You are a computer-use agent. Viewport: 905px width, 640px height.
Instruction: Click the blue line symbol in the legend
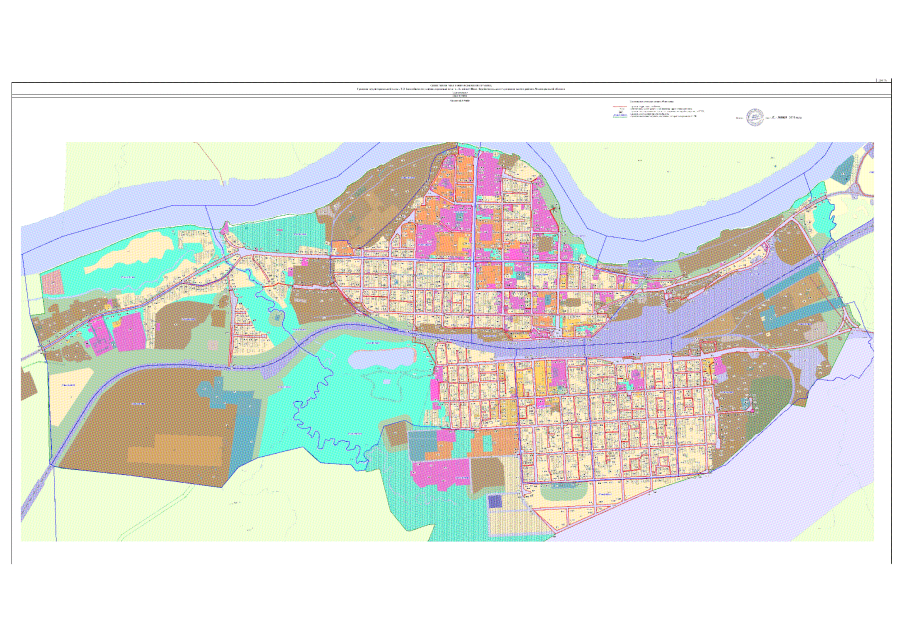[620, 117]
